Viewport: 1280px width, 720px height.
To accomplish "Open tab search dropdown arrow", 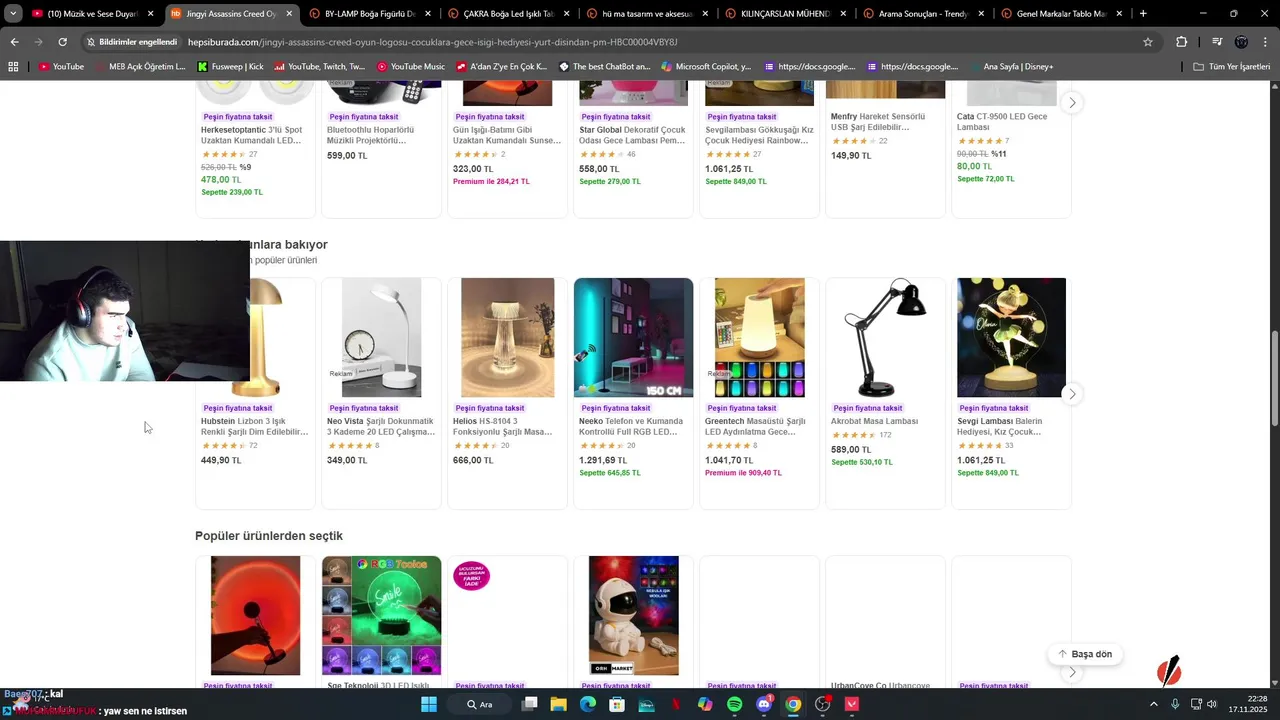I will tap(13, 14).
